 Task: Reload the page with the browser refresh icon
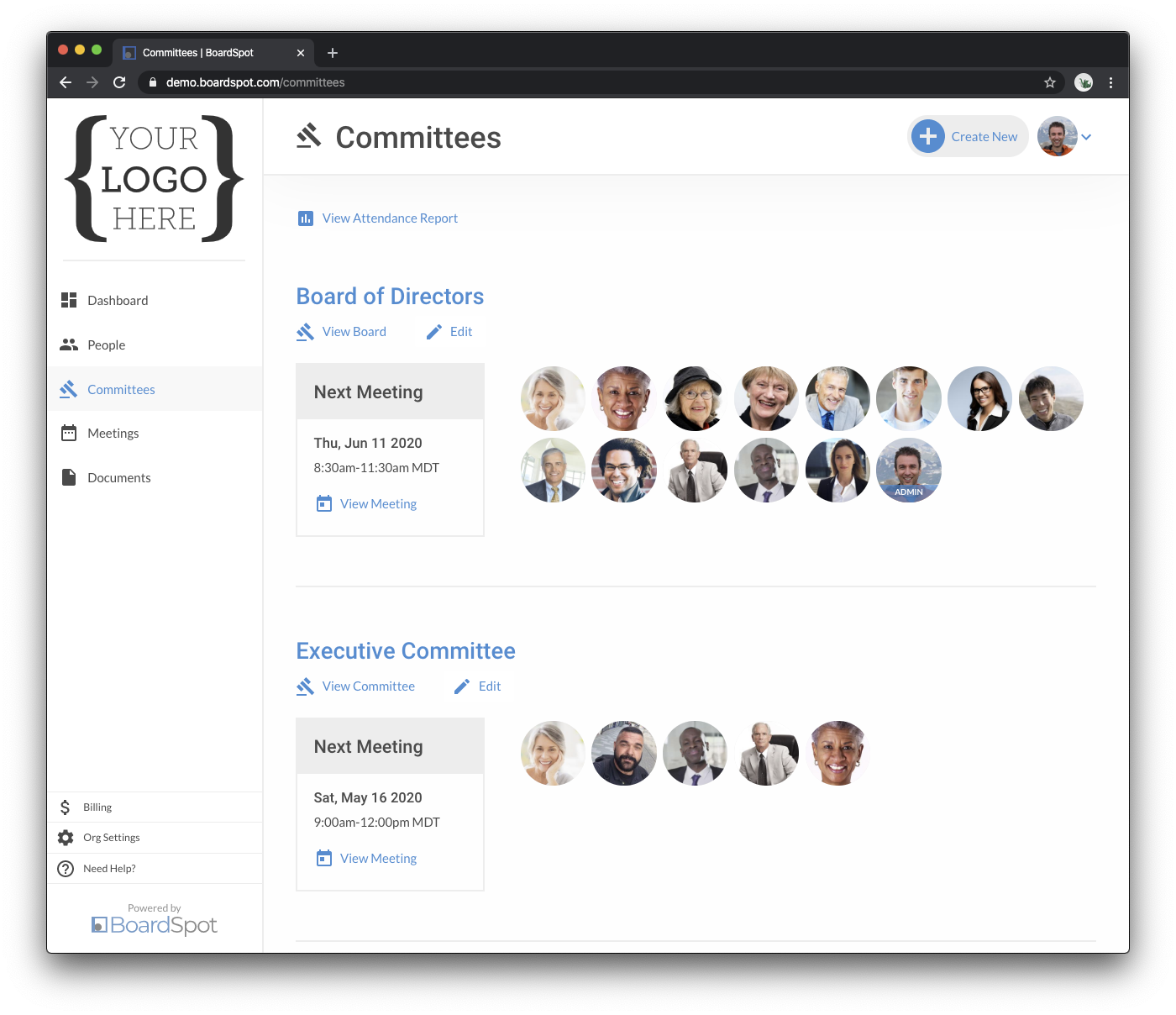click(x=119, y=82)
